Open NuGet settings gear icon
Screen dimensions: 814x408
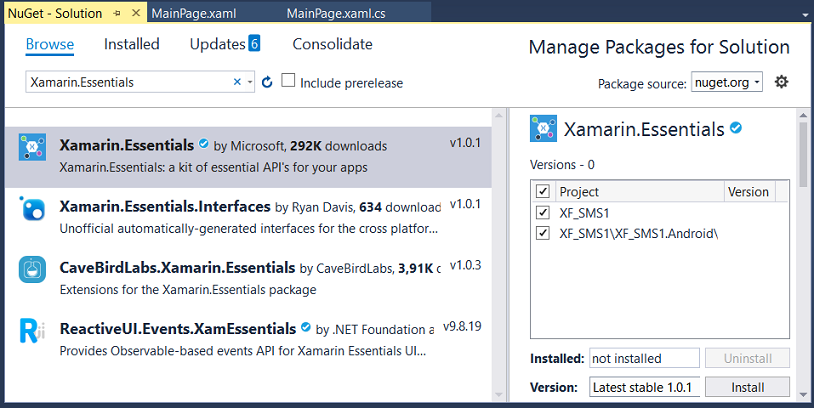click(x=781, y=81)
